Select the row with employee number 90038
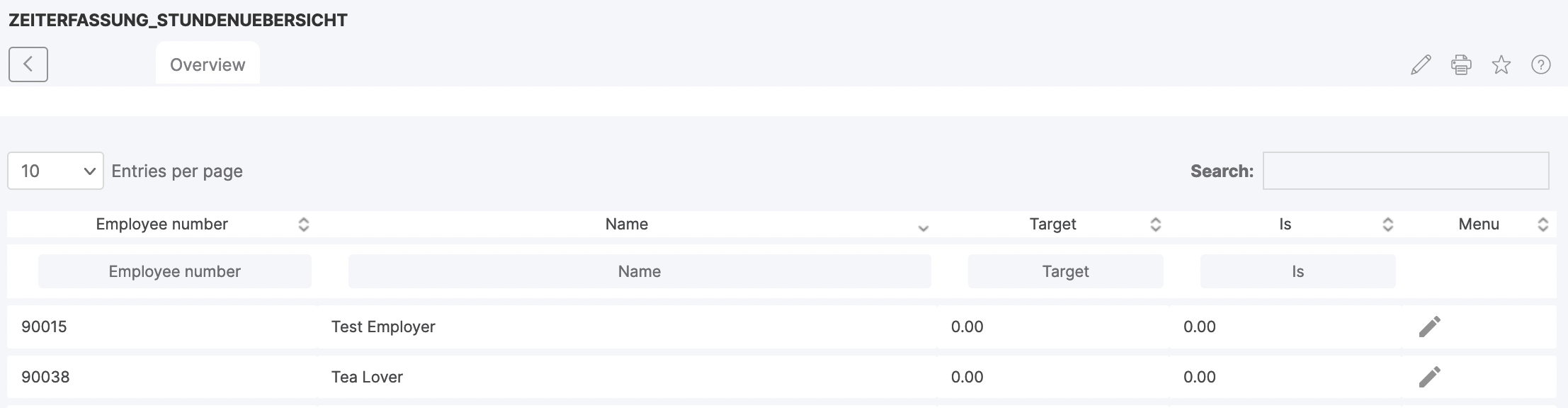 tap(45, 377)
